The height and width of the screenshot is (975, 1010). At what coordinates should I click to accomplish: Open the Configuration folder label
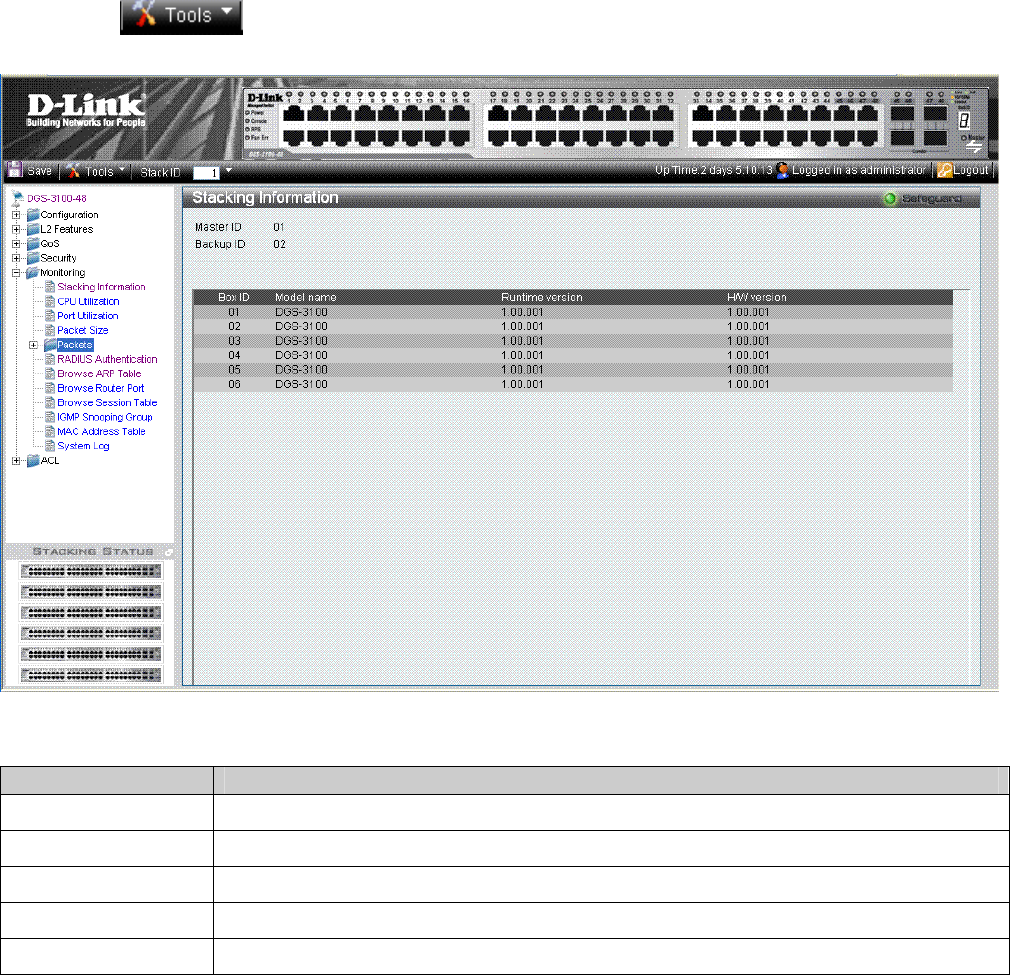[70, 214]
